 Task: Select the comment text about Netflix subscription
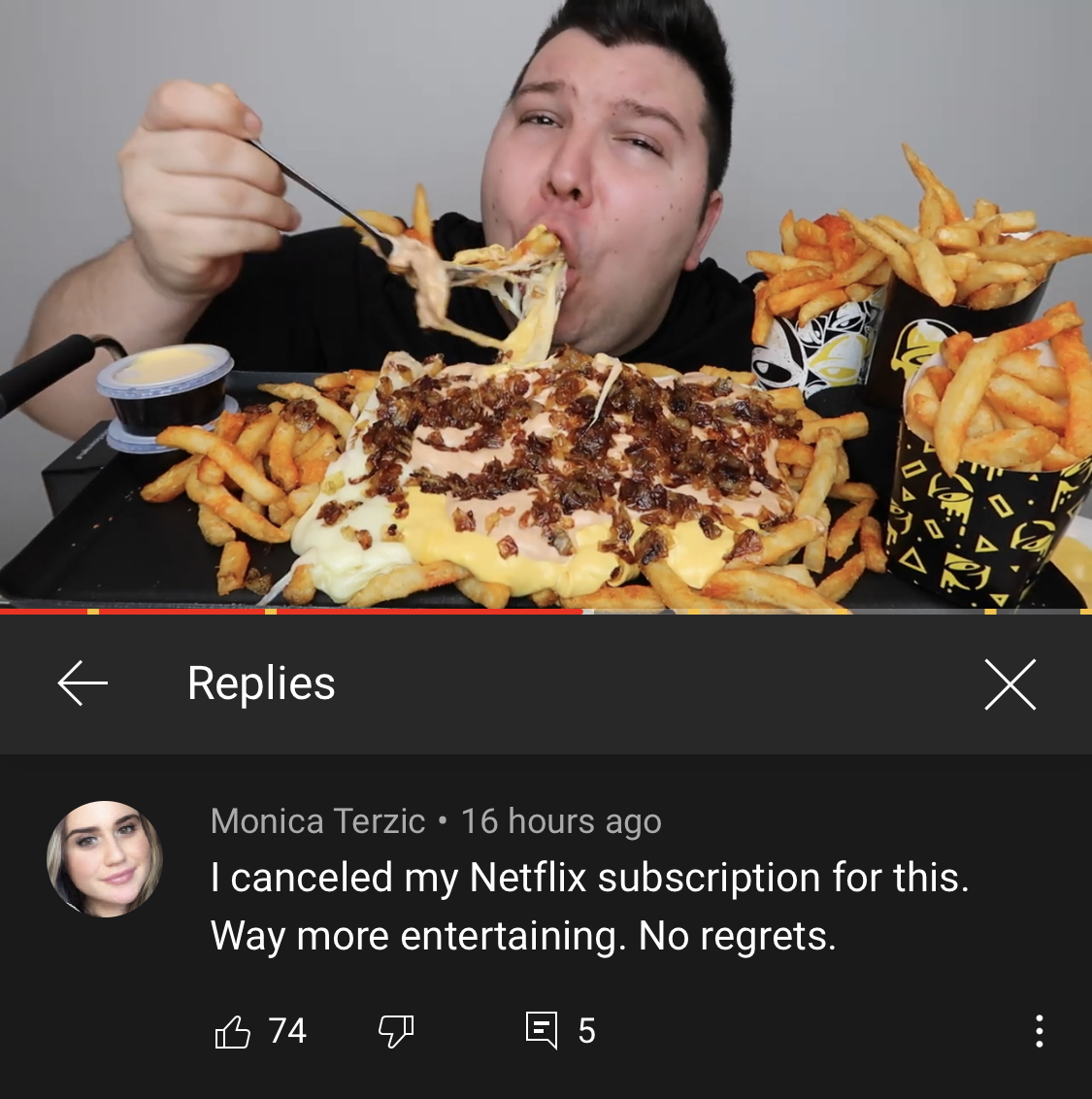(x=589, y=906)
